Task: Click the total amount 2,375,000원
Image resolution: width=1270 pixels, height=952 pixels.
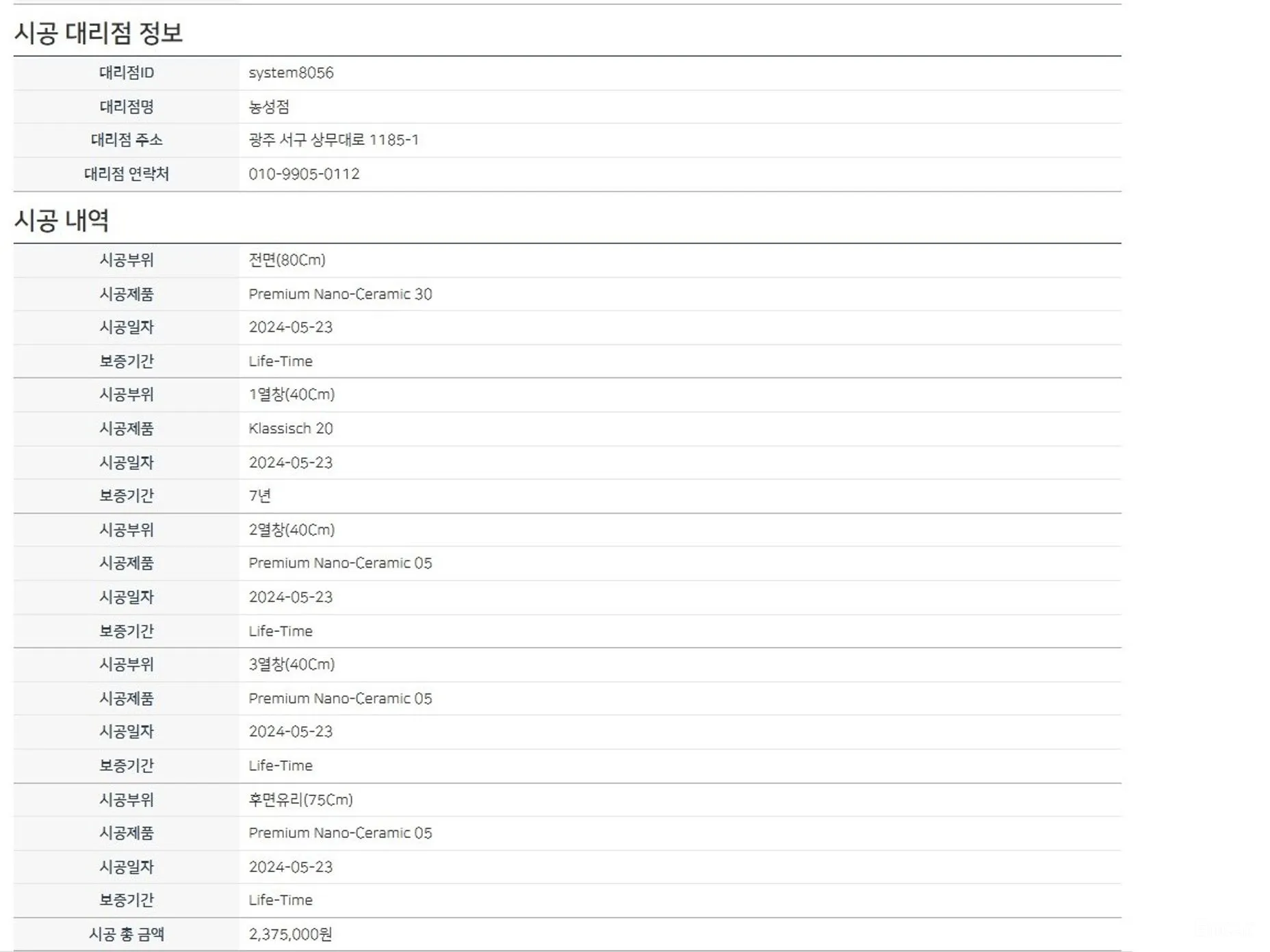Action: (290, 934)
